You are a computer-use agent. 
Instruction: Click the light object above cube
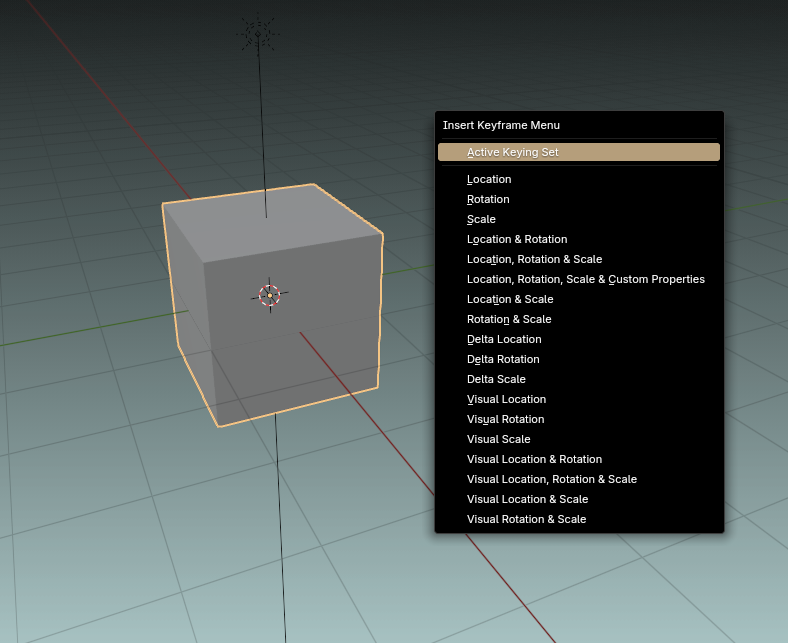coord(258,34)
